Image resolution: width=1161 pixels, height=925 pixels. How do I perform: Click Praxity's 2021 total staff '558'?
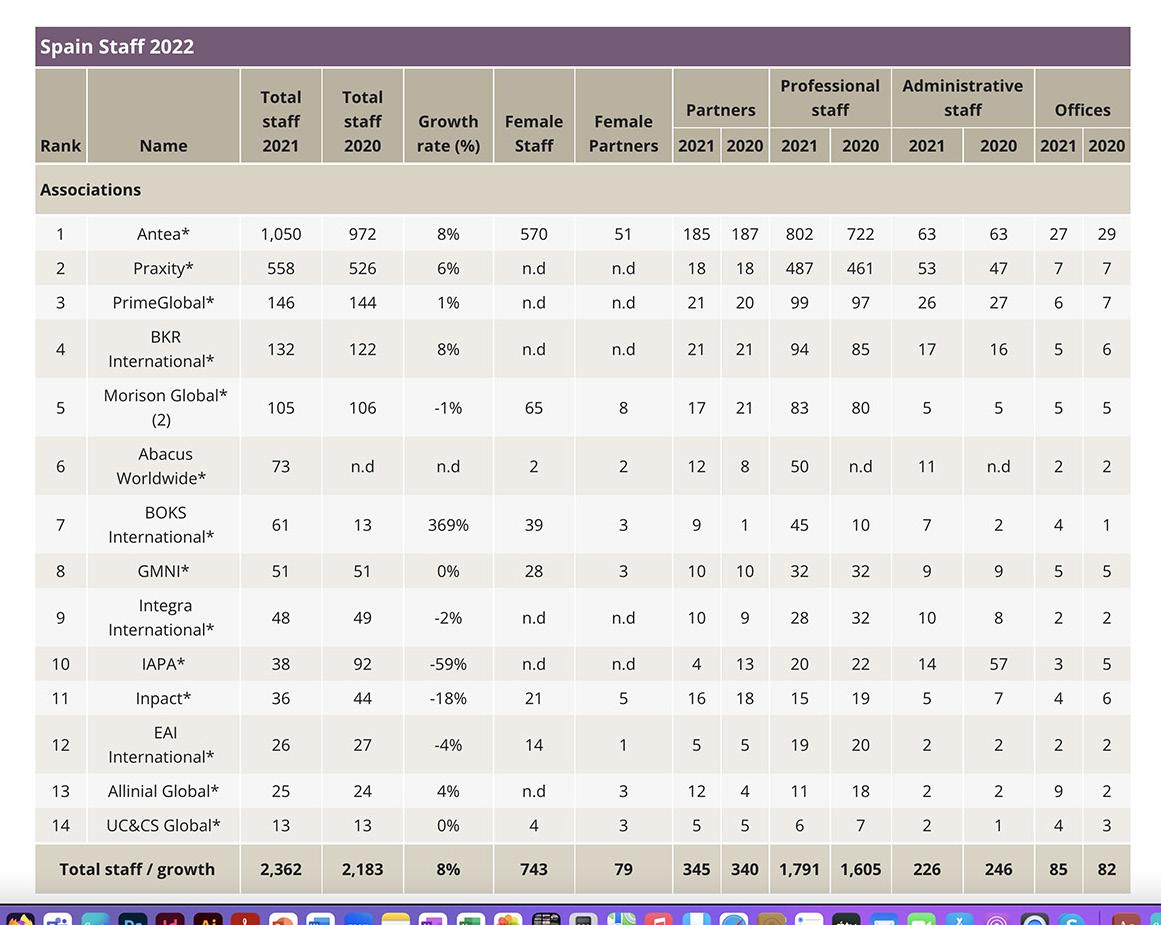[x=281, y=268]
